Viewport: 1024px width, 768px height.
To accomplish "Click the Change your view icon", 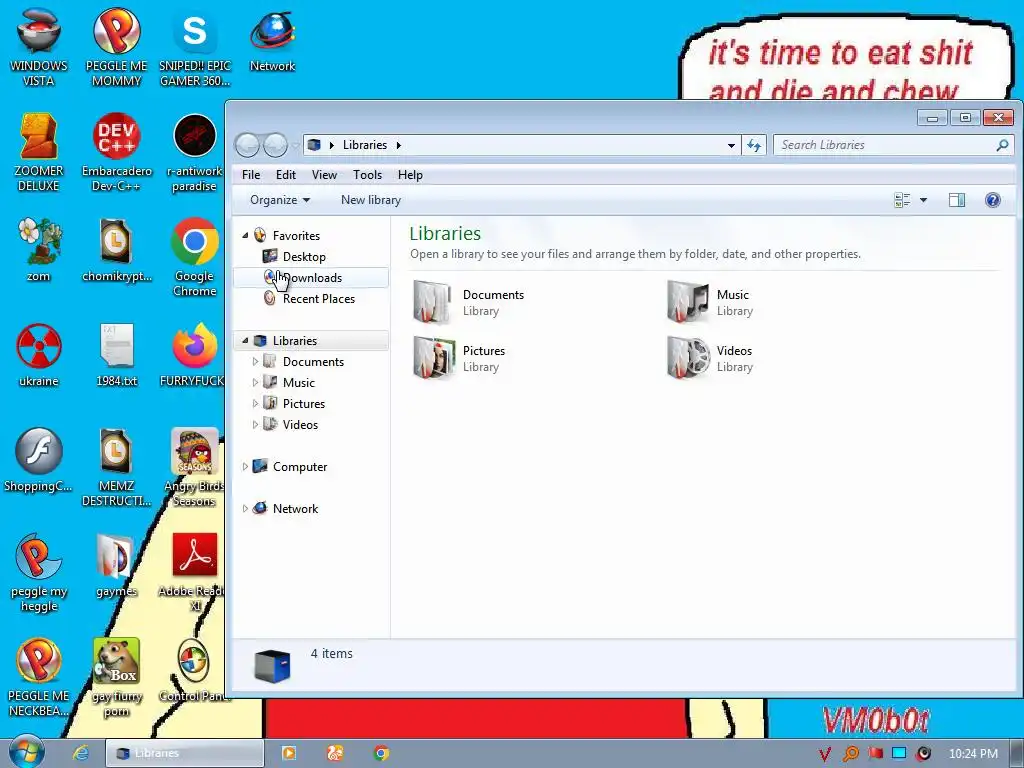I will point(902,200).
